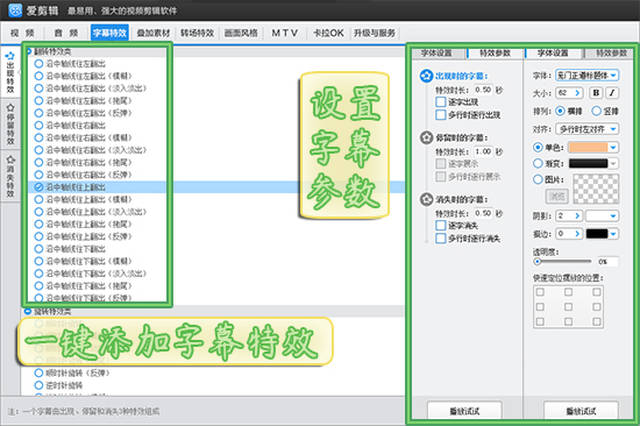Select 渐变 gradient fill option
The height and width of the screenshot is (426, 640).
tap(538, 163)
